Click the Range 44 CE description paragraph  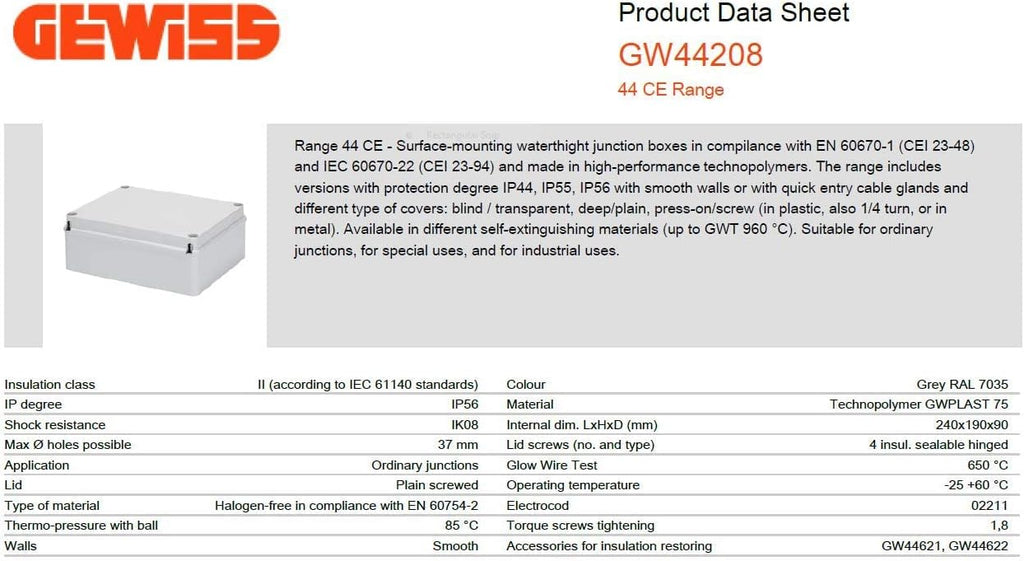[635, 198]
